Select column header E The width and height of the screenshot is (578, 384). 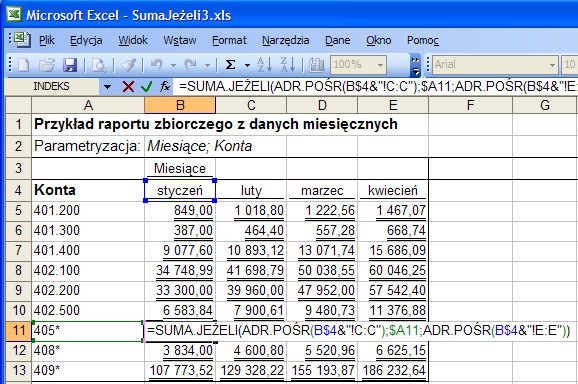coord(393,105)
